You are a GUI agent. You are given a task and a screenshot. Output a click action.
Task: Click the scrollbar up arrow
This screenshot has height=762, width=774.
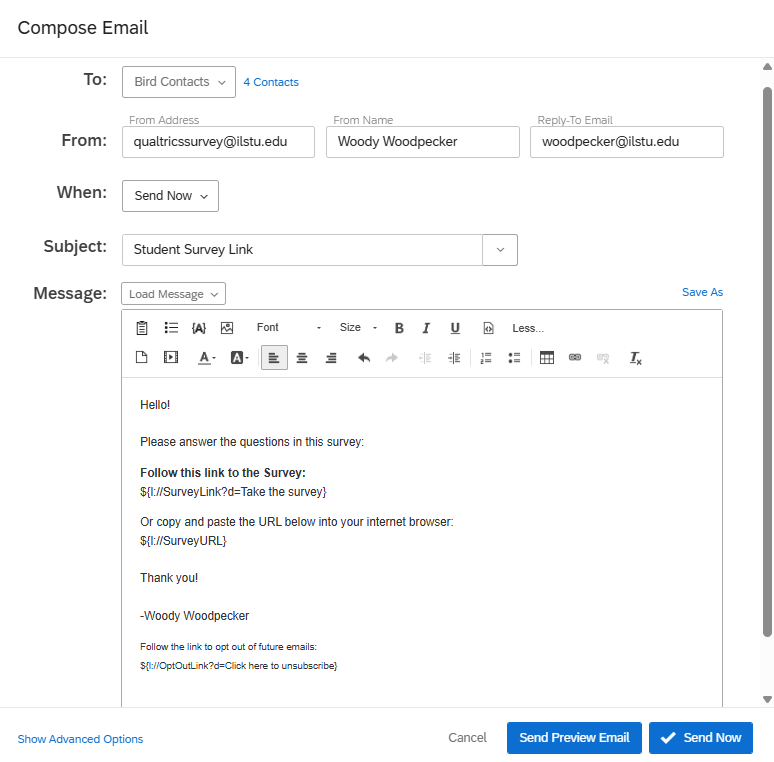coord(767,67)
